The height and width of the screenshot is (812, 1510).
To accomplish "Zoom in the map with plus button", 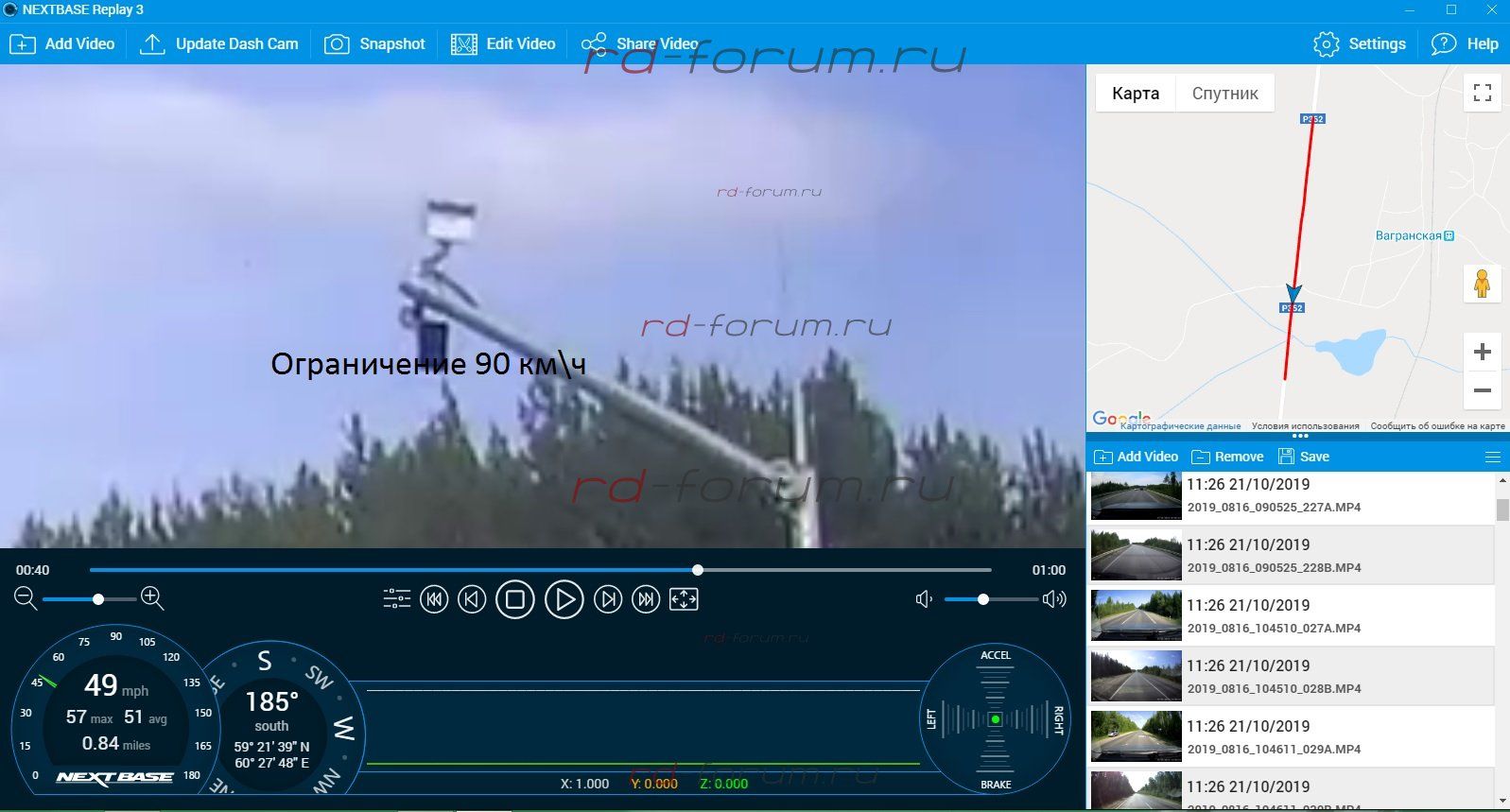I will click(x=1482, y=352).
